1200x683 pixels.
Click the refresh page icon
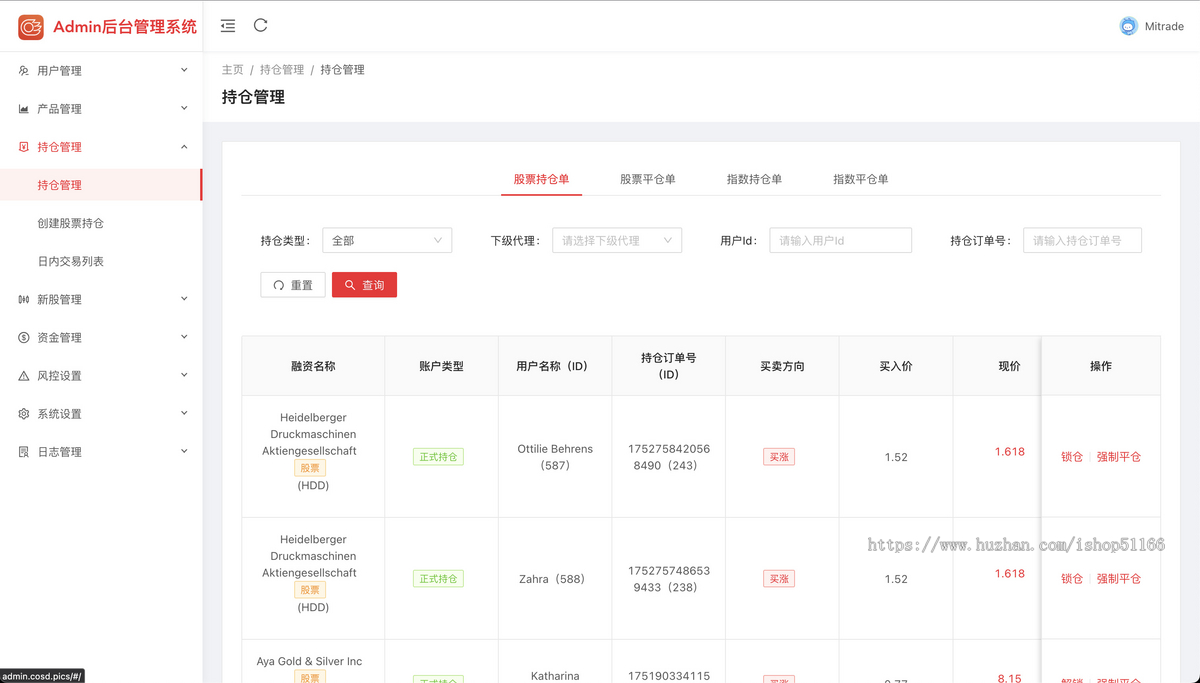point(261,25)
